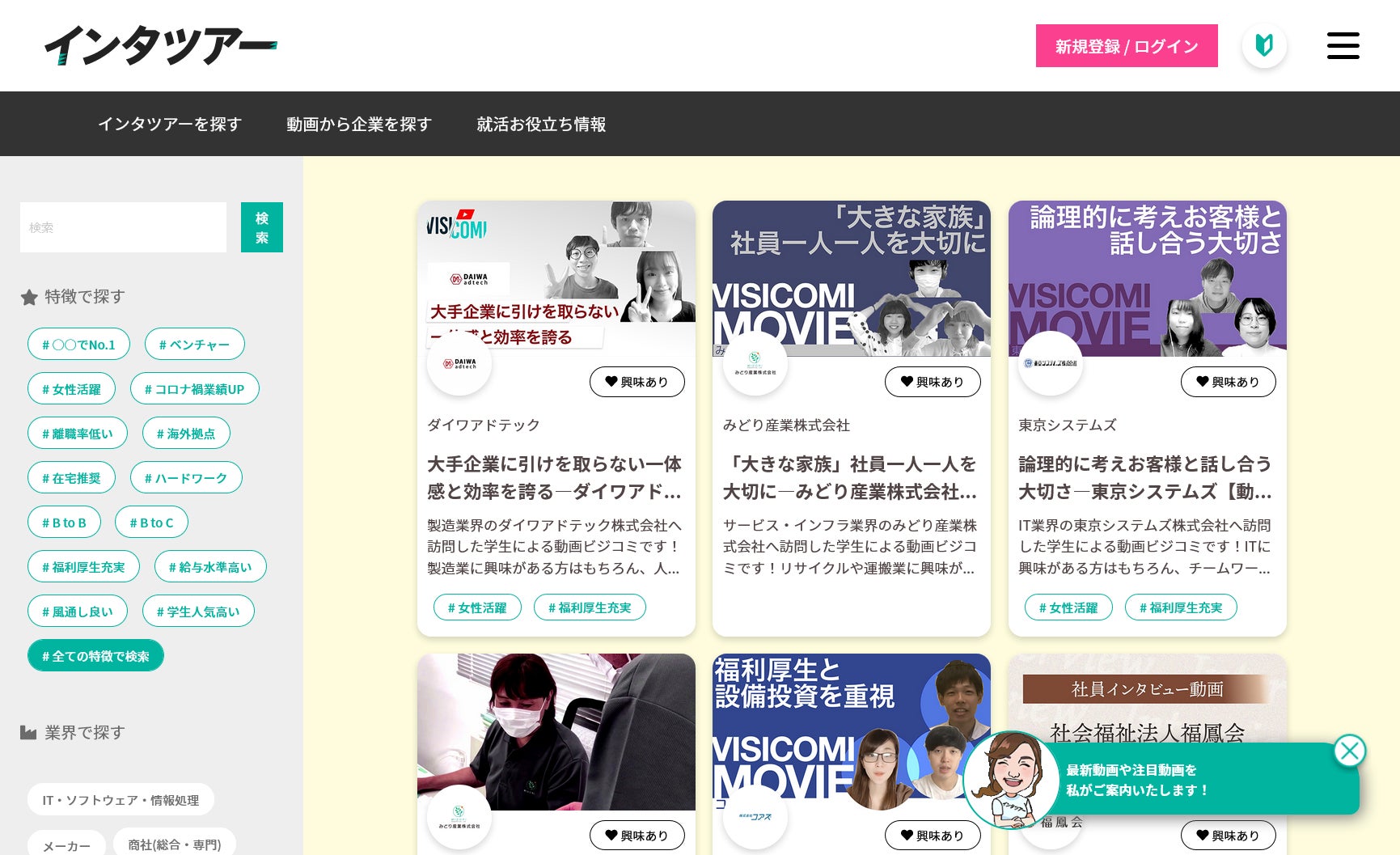Select IT・ソフトウェア・情報処理 industry tag
The image size is (1400, 855).
121,799
